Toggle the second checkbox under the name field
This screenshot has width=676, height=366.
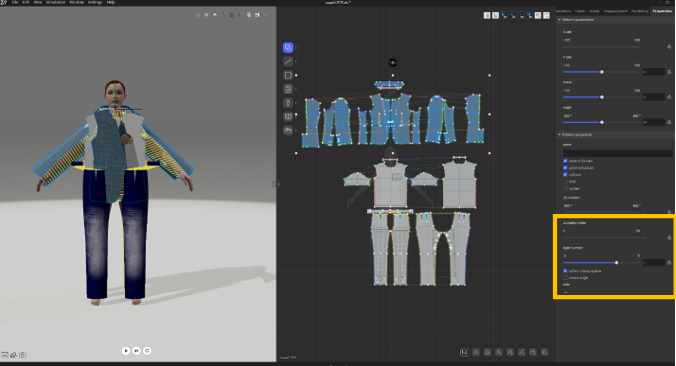click(x=565, y=168)
